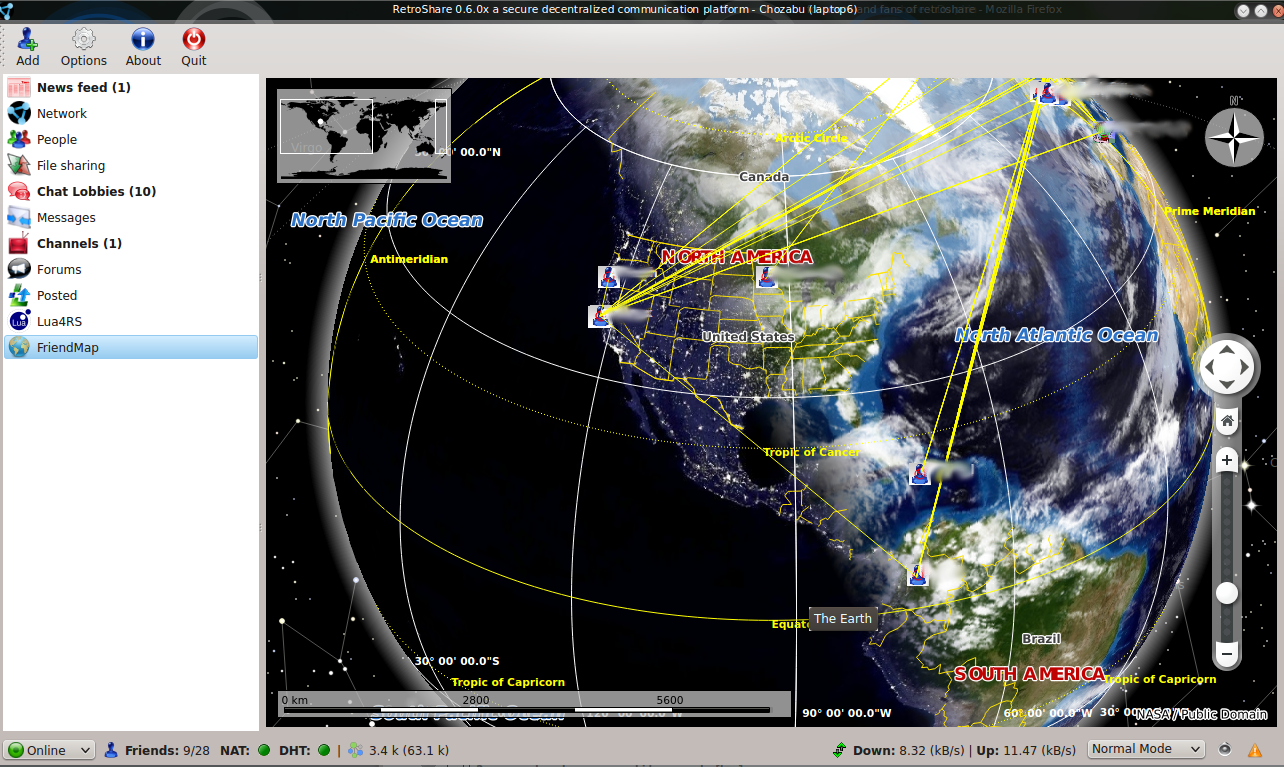Open the Online status dropdown

pyautogui.click(x=49, y=749)
